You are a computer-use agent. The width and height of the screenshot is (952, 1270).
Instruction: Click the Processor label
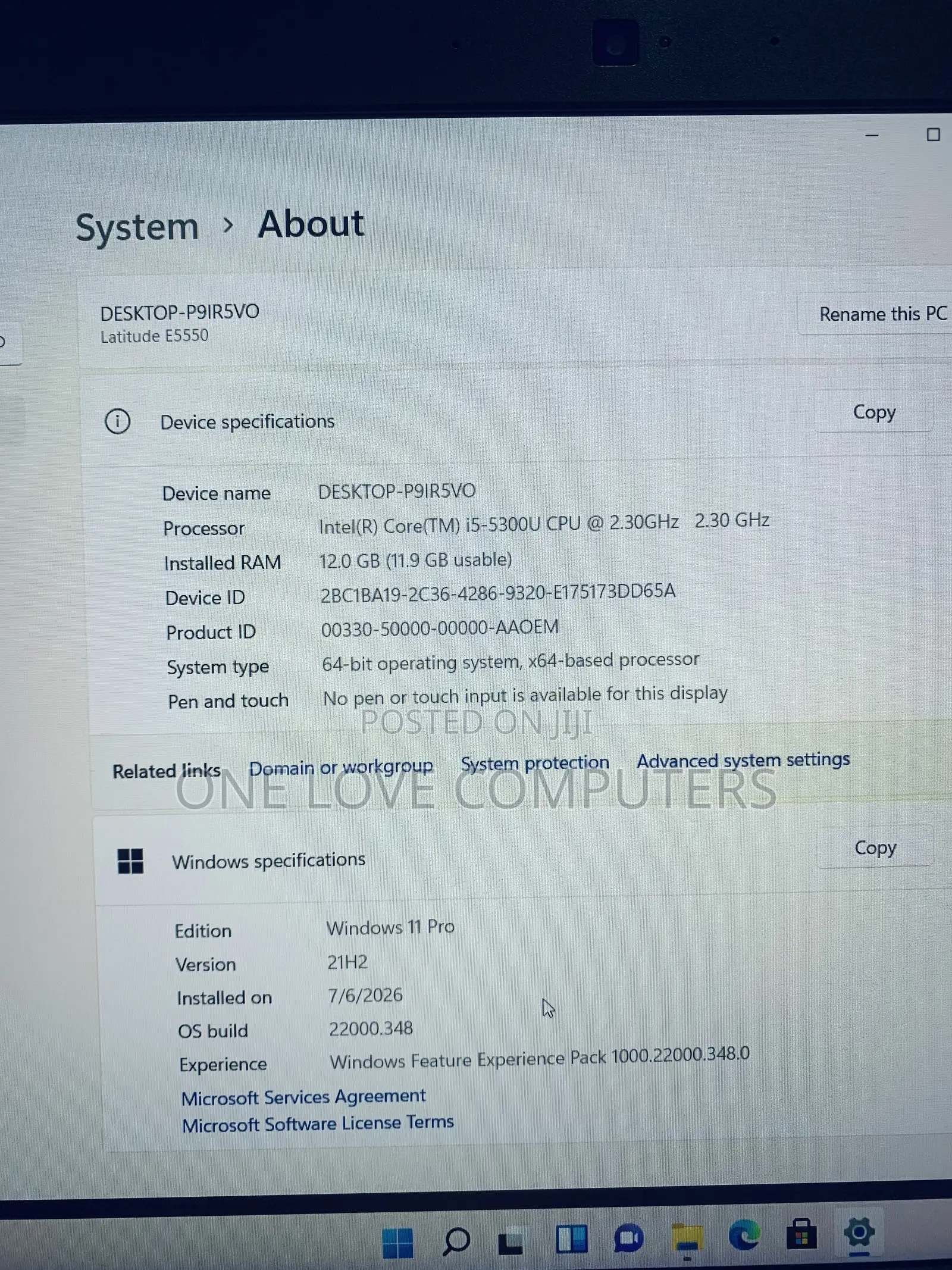tap(203, 528)
